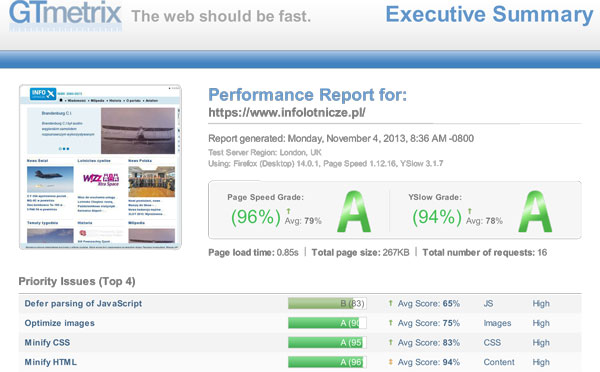
Task: Click the arrow beside Avg Score: 83%
Action: click(x=390, y=342)
